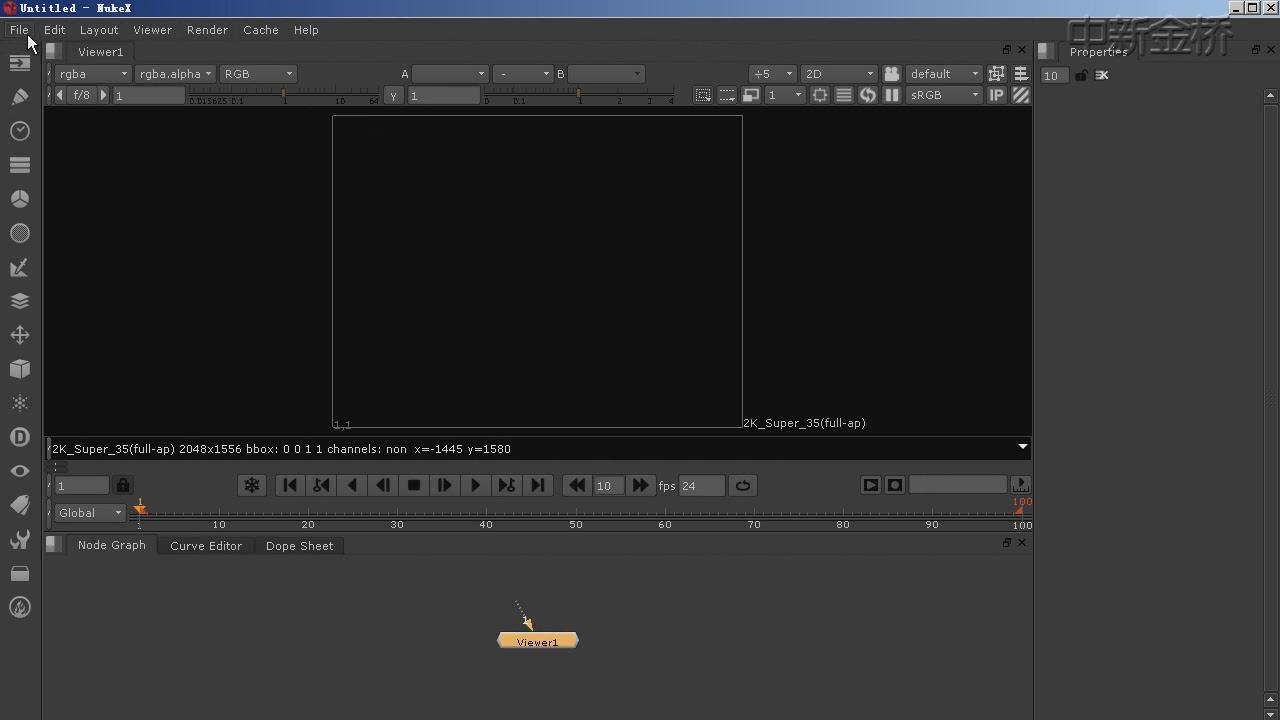Open the Help menu
The image size is (1280, 720).
point(306,30)
